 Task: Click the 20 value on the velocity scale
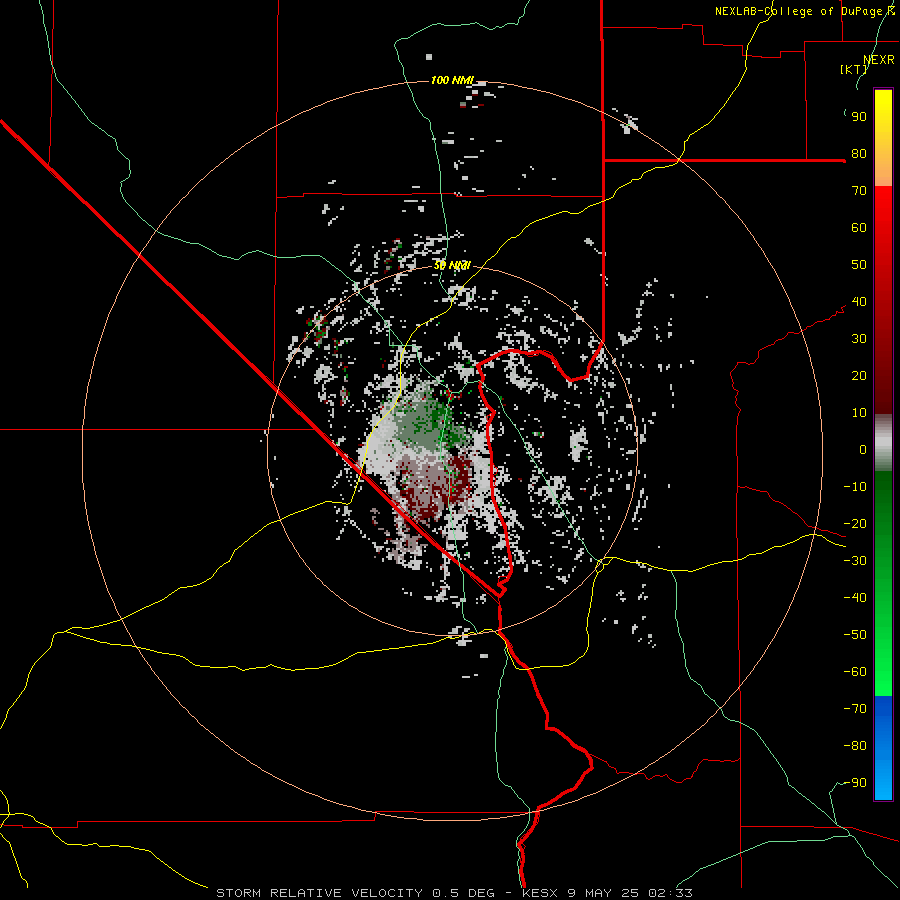(859, 376)
